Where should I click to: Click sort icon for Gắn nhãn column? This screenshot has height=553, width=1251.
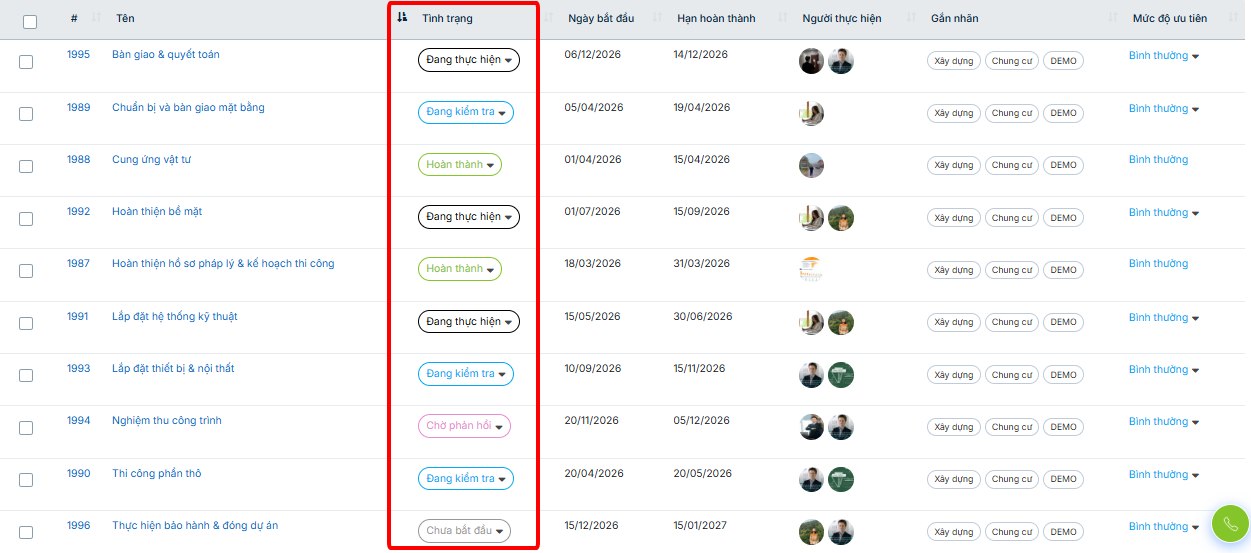point(1113,18)
